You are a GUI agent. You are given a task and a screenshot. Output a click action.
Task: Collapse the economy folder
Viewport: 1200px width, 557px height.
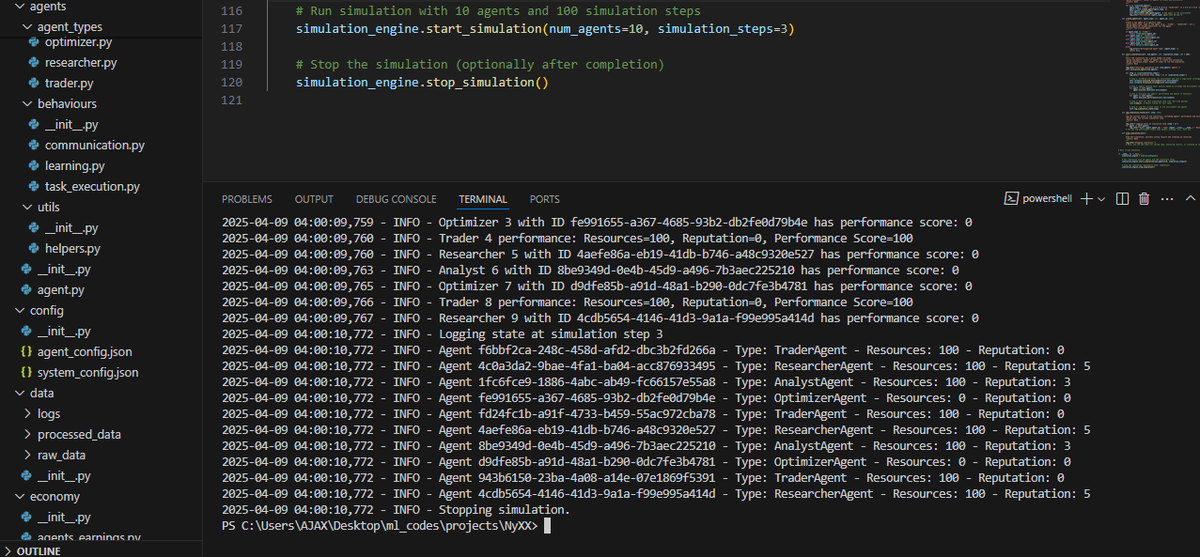coord(20,496)
